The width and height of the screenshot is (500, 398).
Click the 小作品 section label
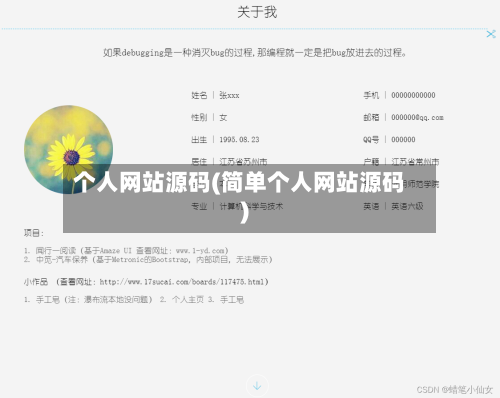[36, 282]
